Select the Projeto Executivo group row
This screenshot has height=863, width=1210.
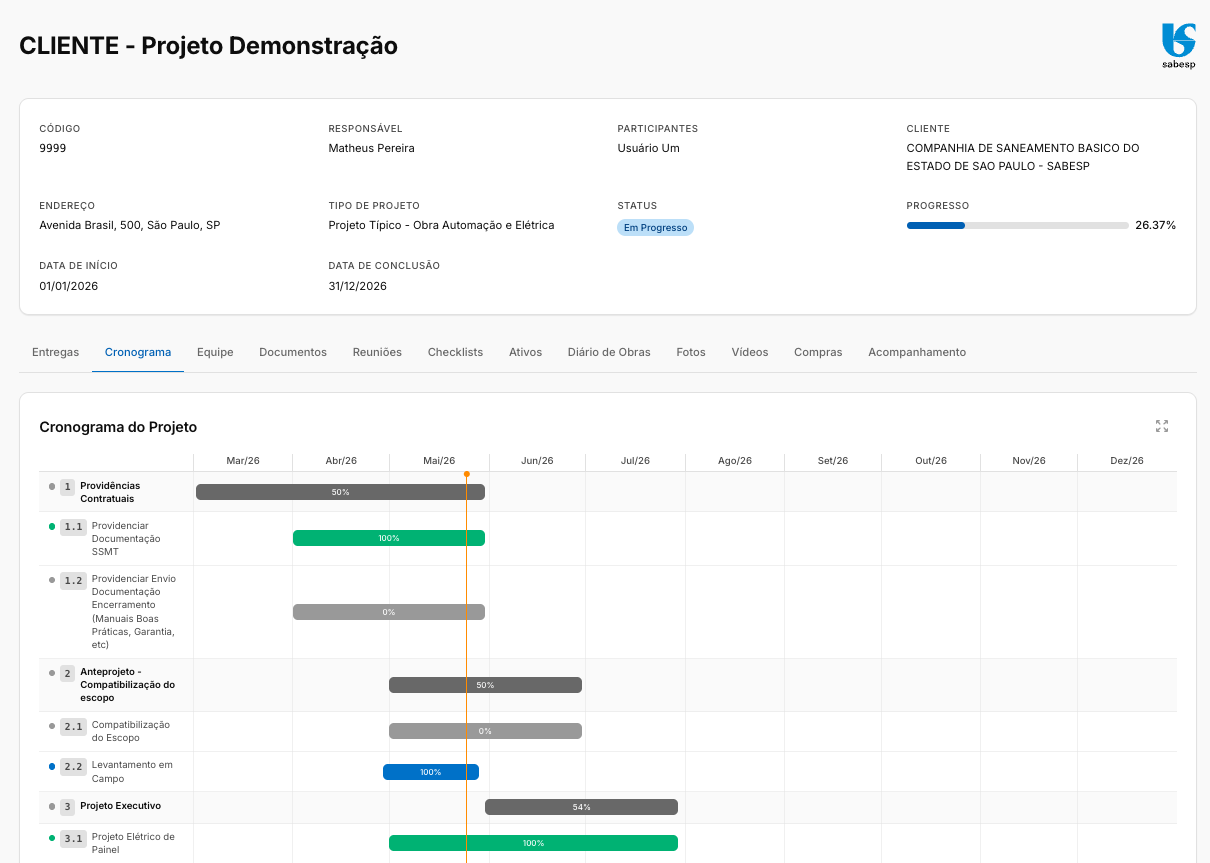(x=608, y=807)
